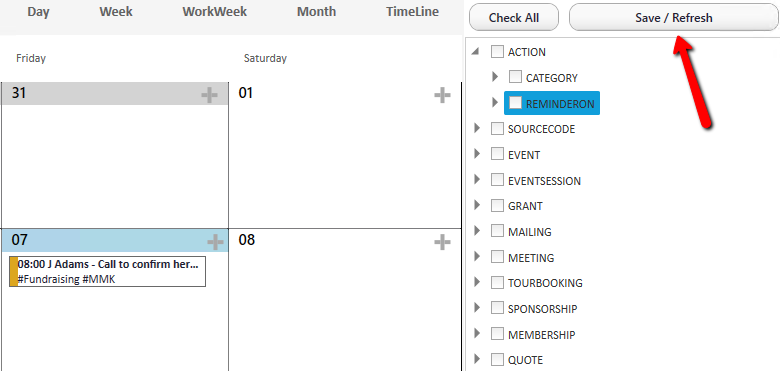The image size is (780, 371).
Task: Switch to Week view
Action: (x=116, y=12)
